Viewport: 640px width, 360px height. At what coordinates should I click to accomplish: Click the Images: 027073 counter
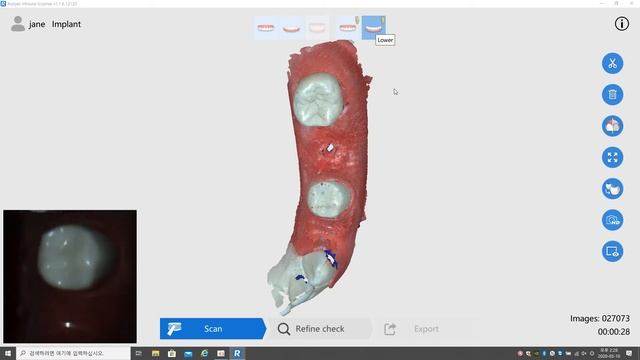point(600,318)
